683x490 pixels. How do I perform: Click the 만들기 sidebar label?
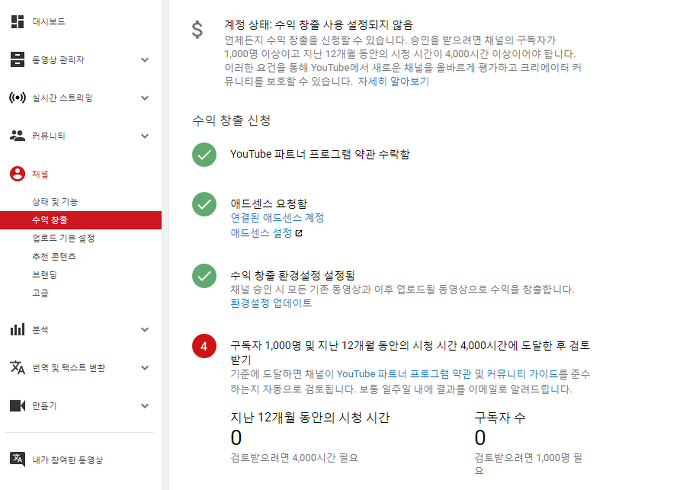pos(44,406)
